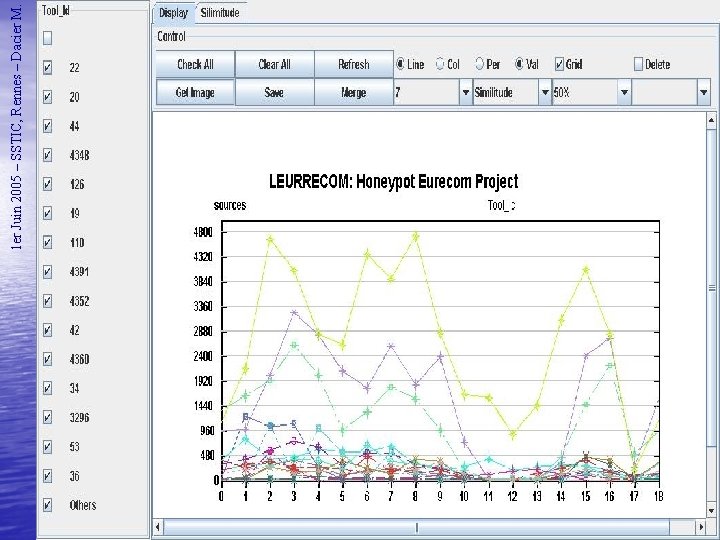Toggle the Tool_Id 42 checkbox
This screenshot has height=540, width=720.
pyautogui.click(x=47, y=330)
